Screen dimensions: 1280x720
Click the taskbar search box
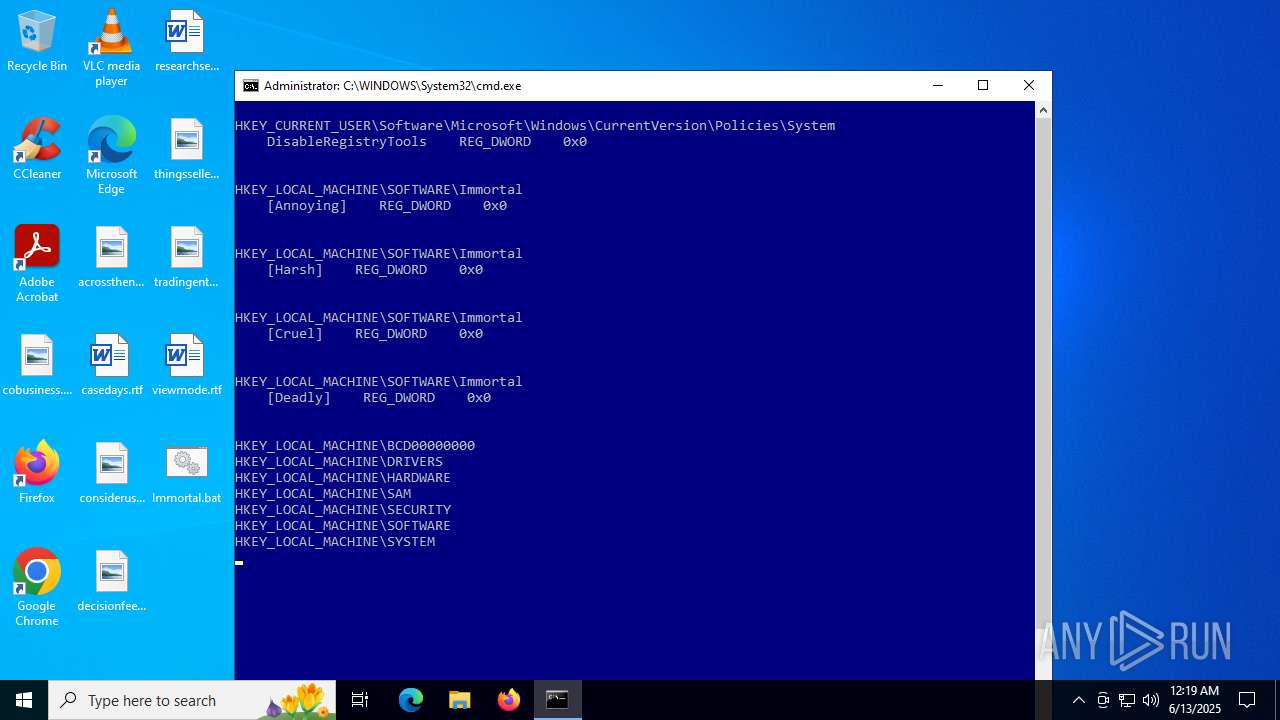point(192,700)
